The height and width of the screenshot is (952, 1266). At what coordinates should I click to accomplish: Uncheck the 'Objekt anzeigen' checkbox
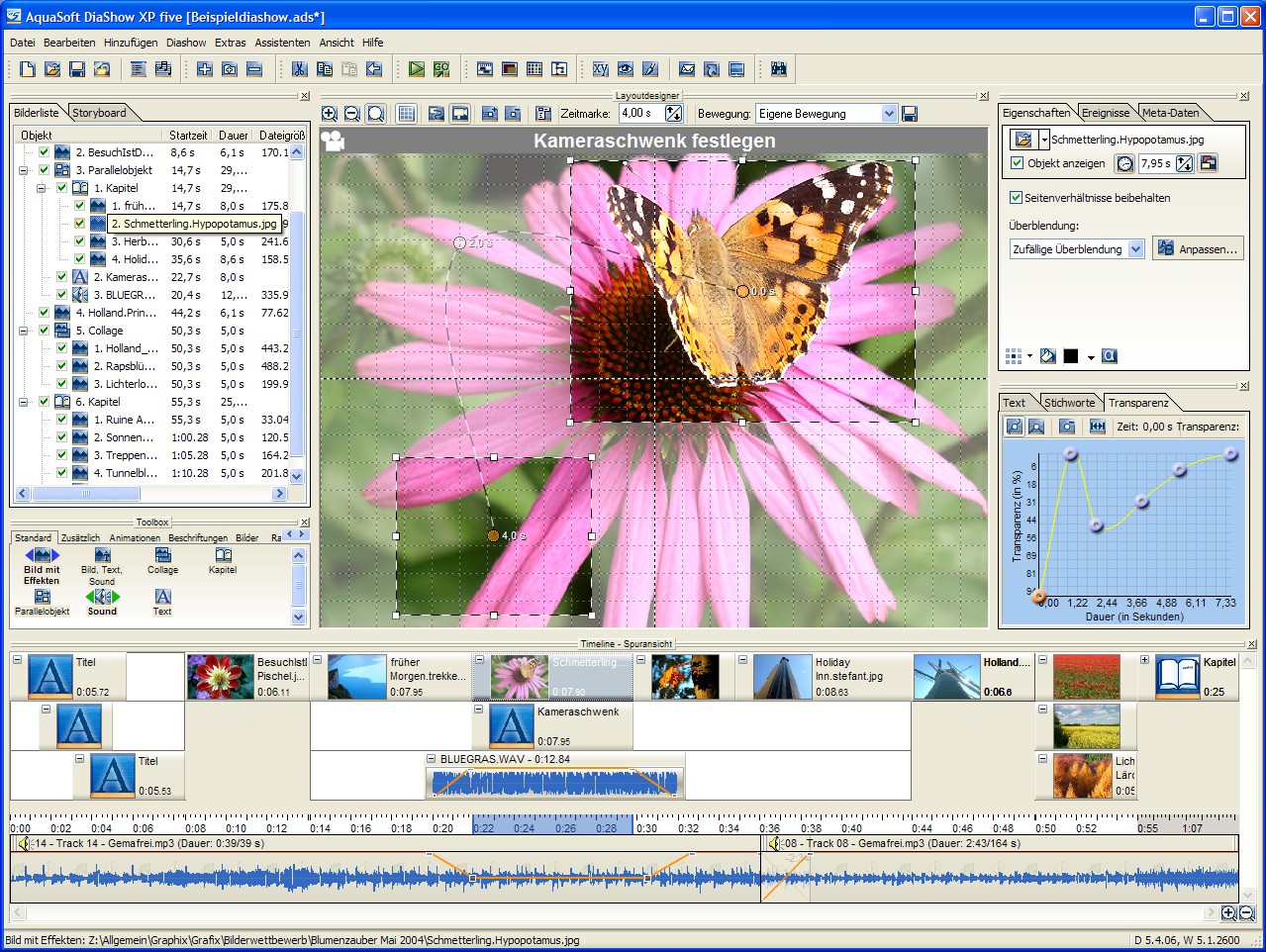pyautogui.click(x=1017, y=163)
